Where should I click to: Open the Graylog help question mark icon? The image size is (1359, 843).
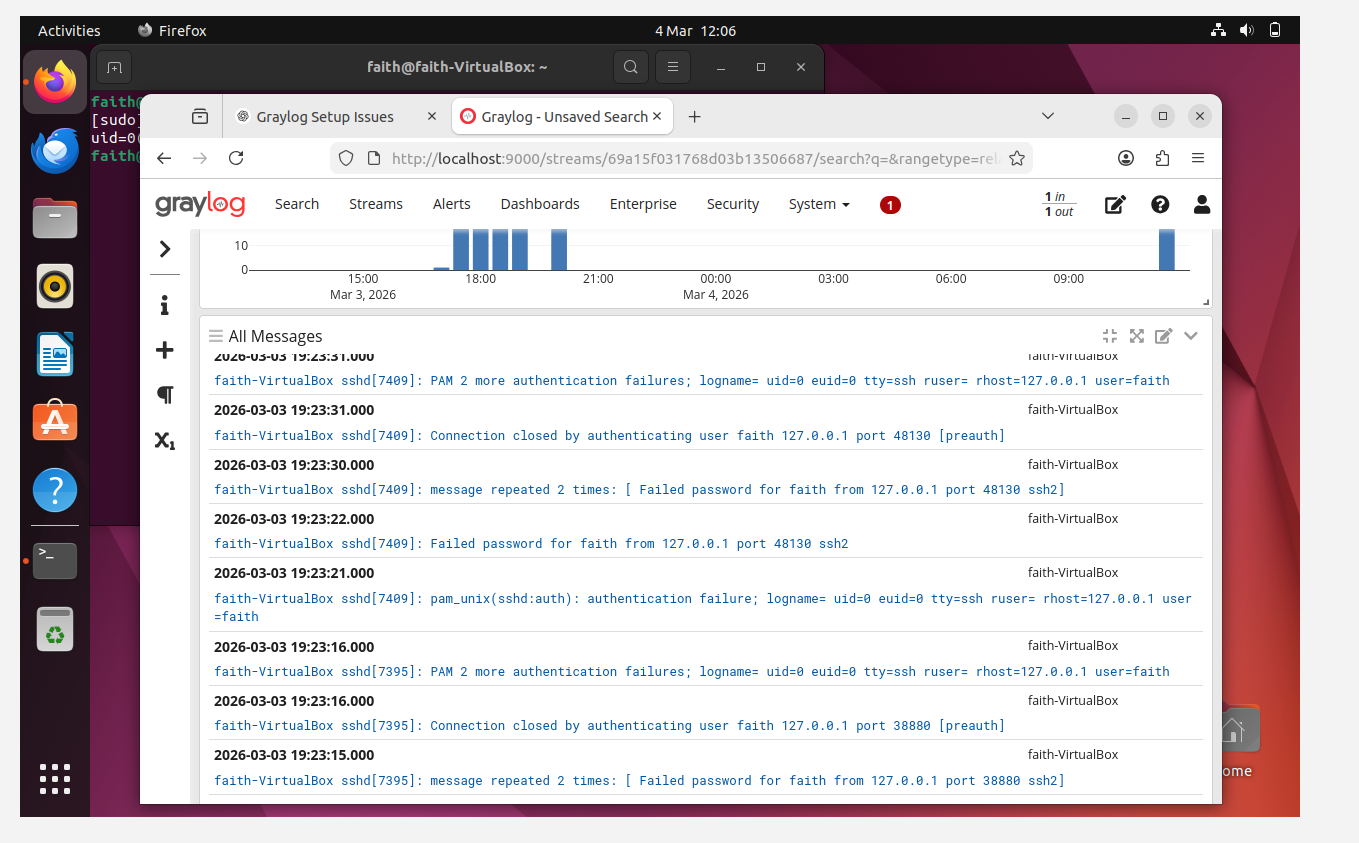tap(1160, 204)
